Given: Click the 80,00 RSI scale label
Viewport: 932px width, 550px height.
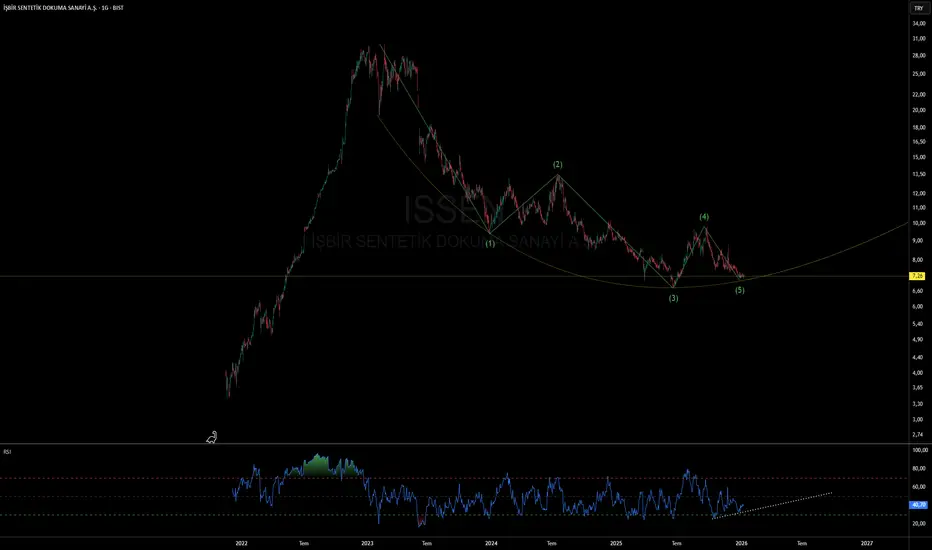Looking at the screenshot, I should tap(919, 468).
